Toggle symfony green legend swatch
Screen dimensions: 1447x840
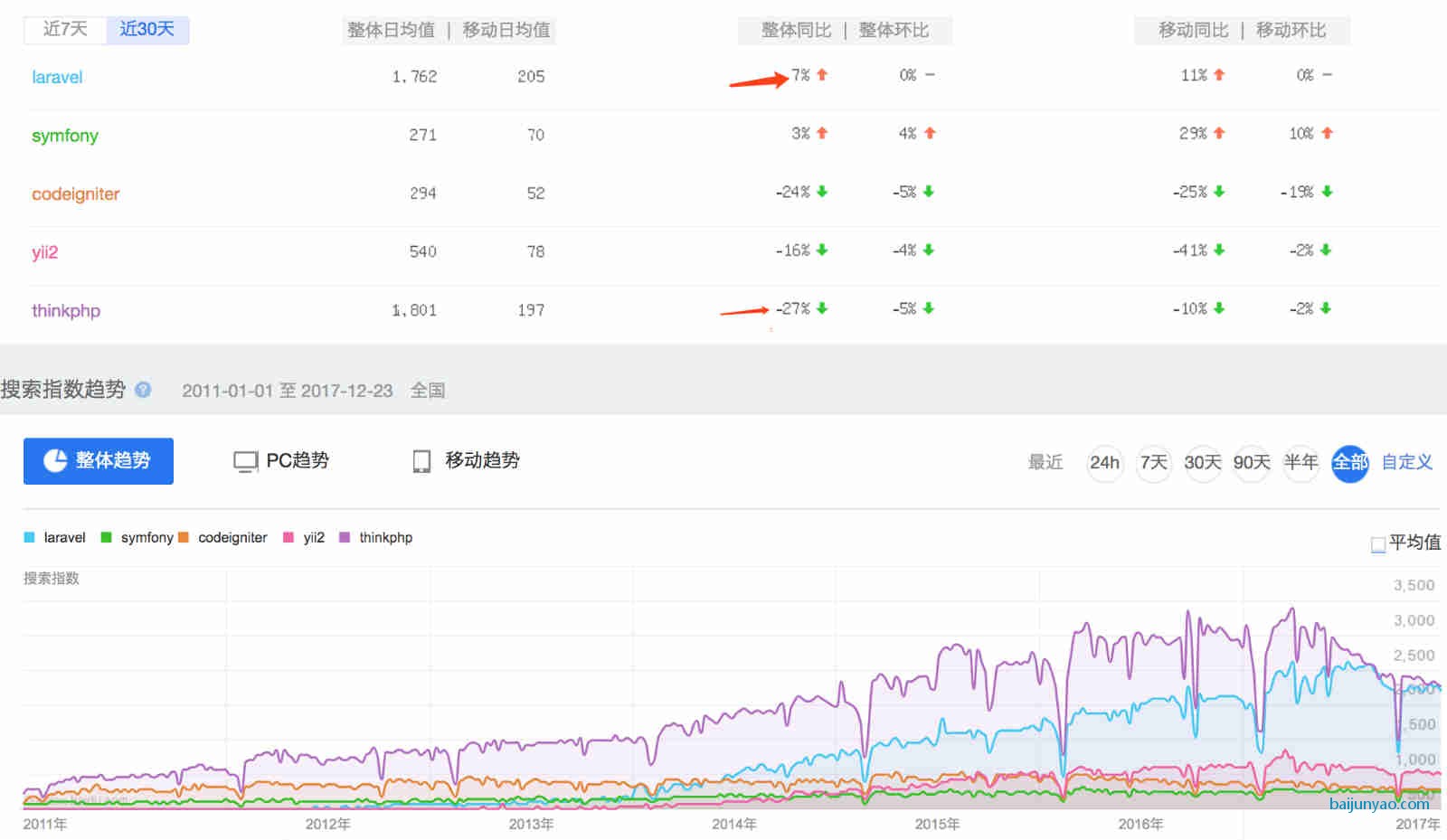pos(106,537)
